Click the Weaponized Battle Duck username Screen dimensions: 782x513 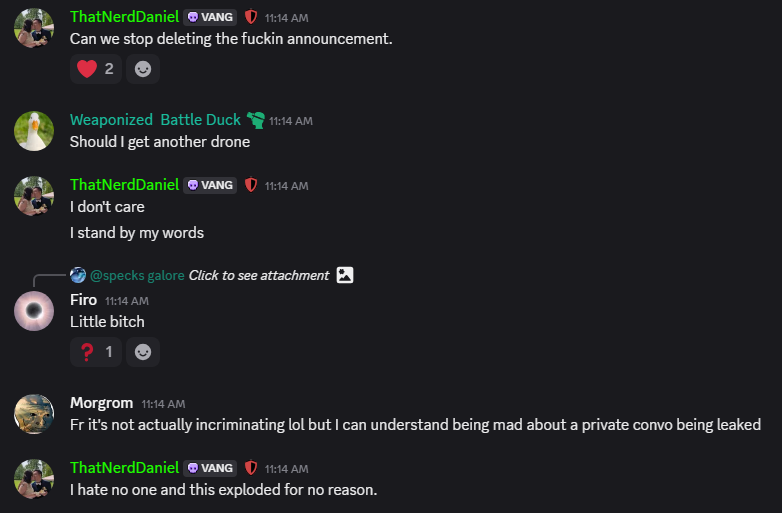click(x=155, y=120)
